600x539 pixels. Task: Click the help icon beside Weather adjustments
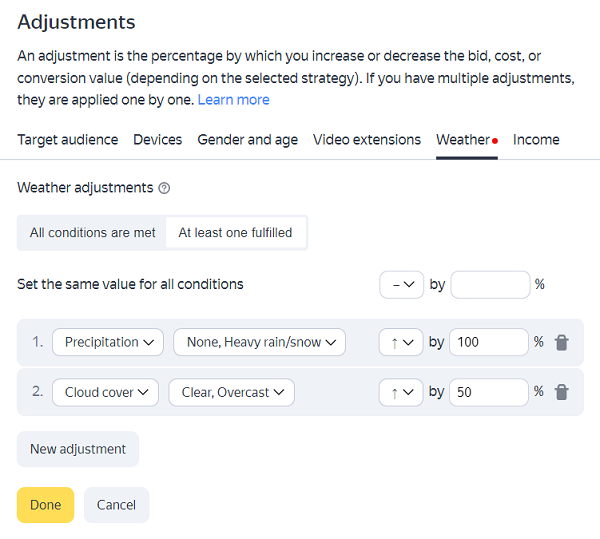tap(164, 188)
